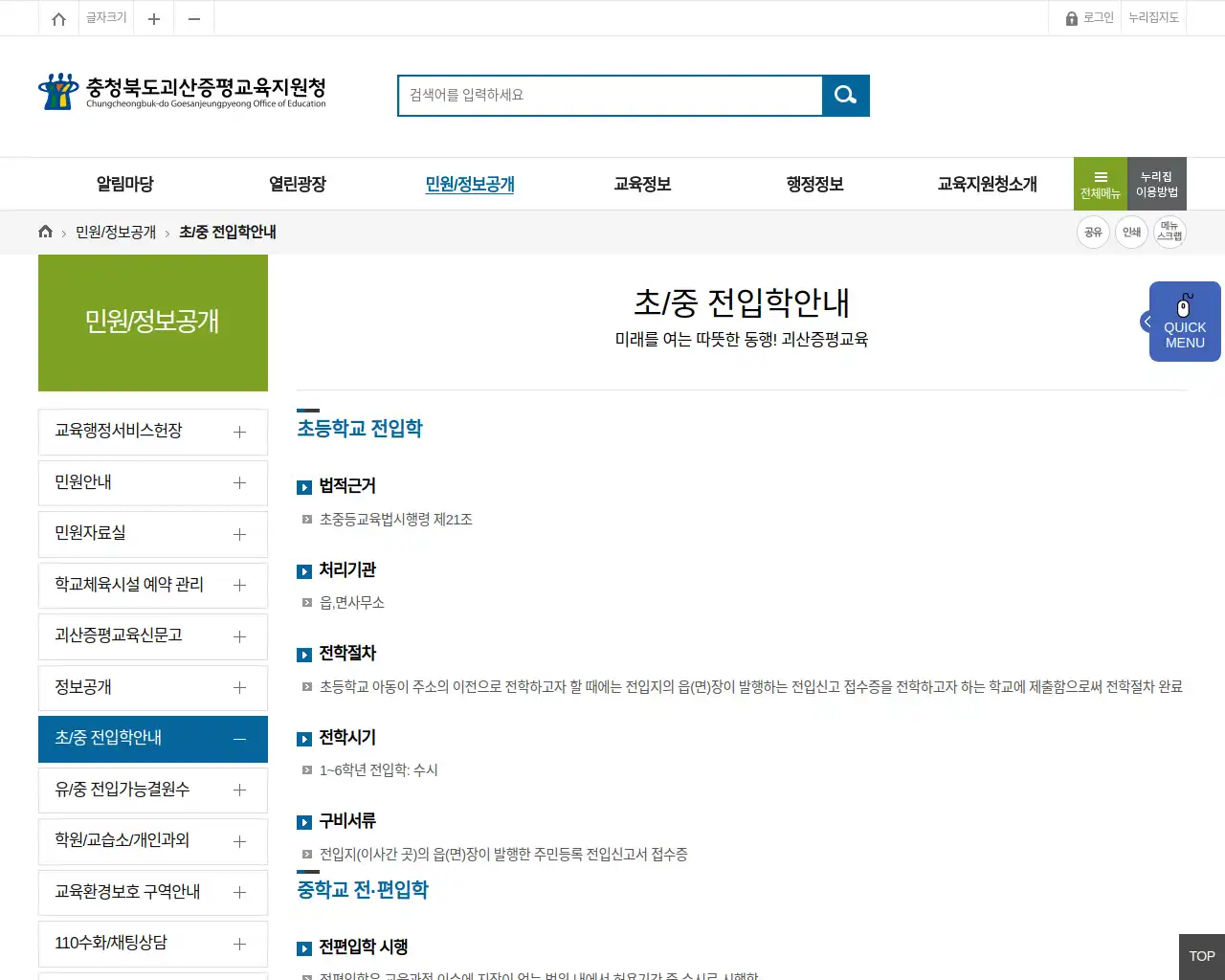Click 초중등교육법시행령 제21조 text
Screen dimensions: 1225x980
pyautogui.click(x=396, y=520)
